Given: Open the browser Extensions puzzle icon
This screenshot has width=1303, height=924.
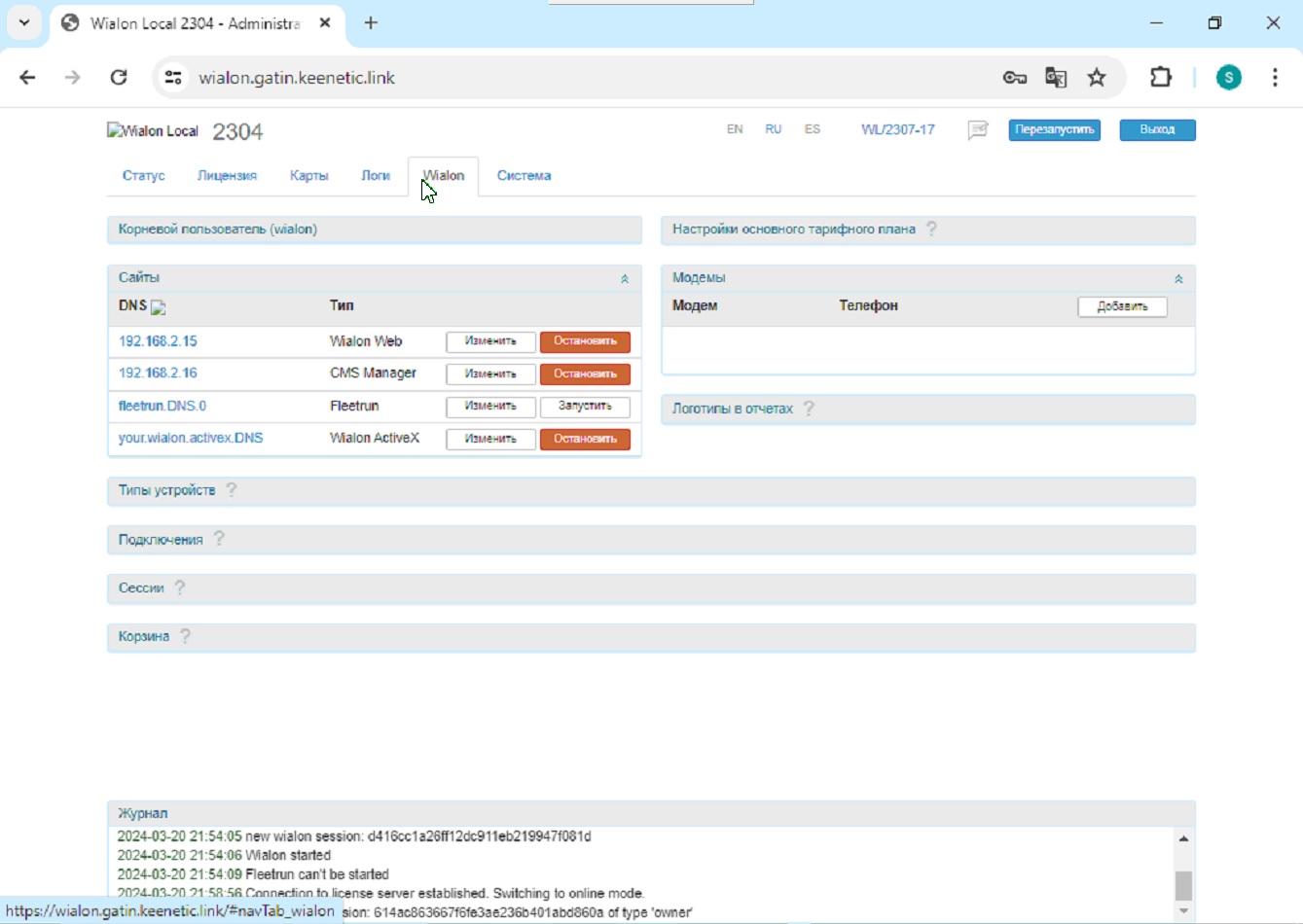Looking at the screenshot, I should point(1161,78).
